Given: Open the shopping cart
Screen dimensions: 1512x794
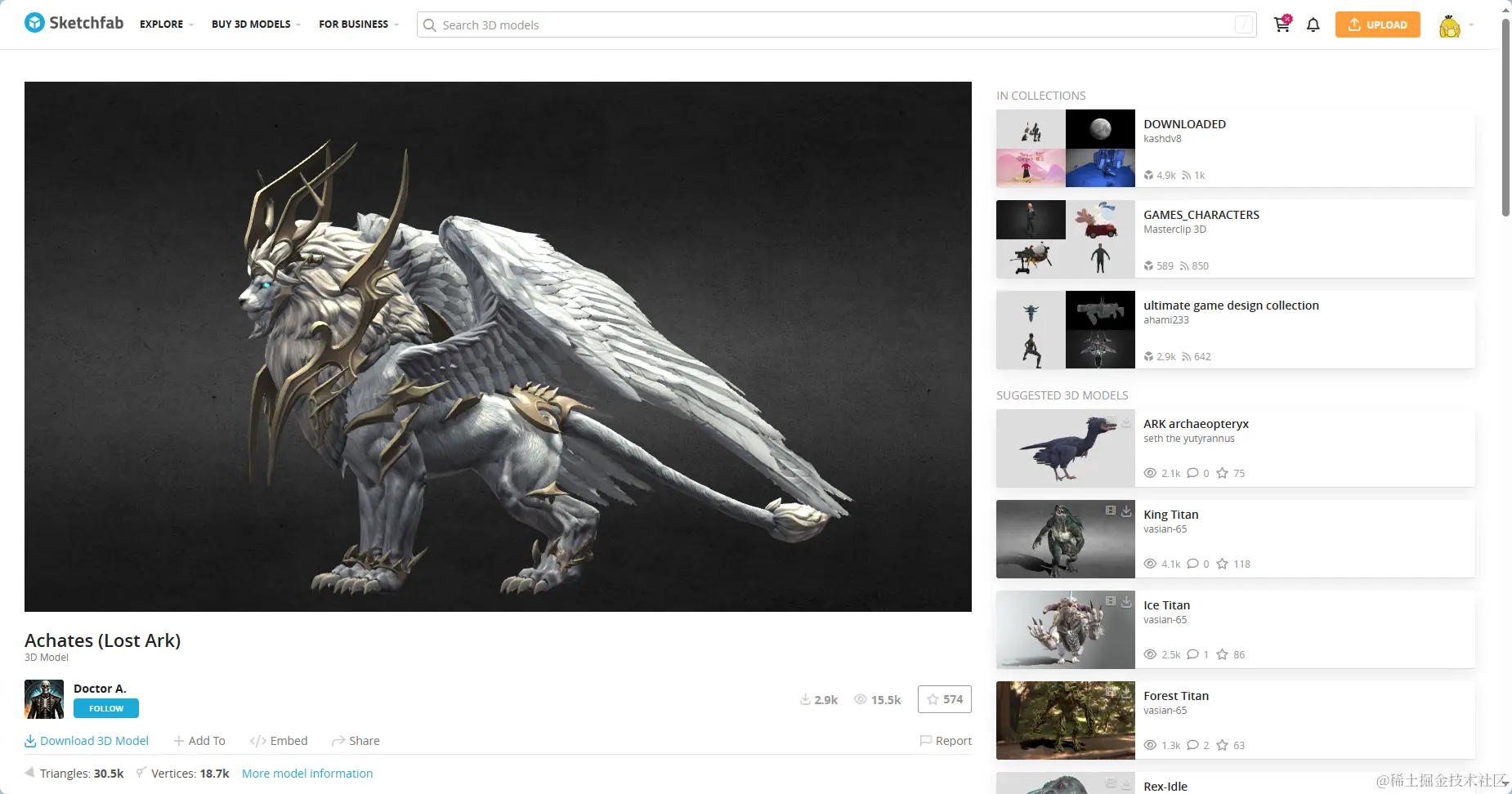Looking at the screenshot, I should pos(1281,25).
